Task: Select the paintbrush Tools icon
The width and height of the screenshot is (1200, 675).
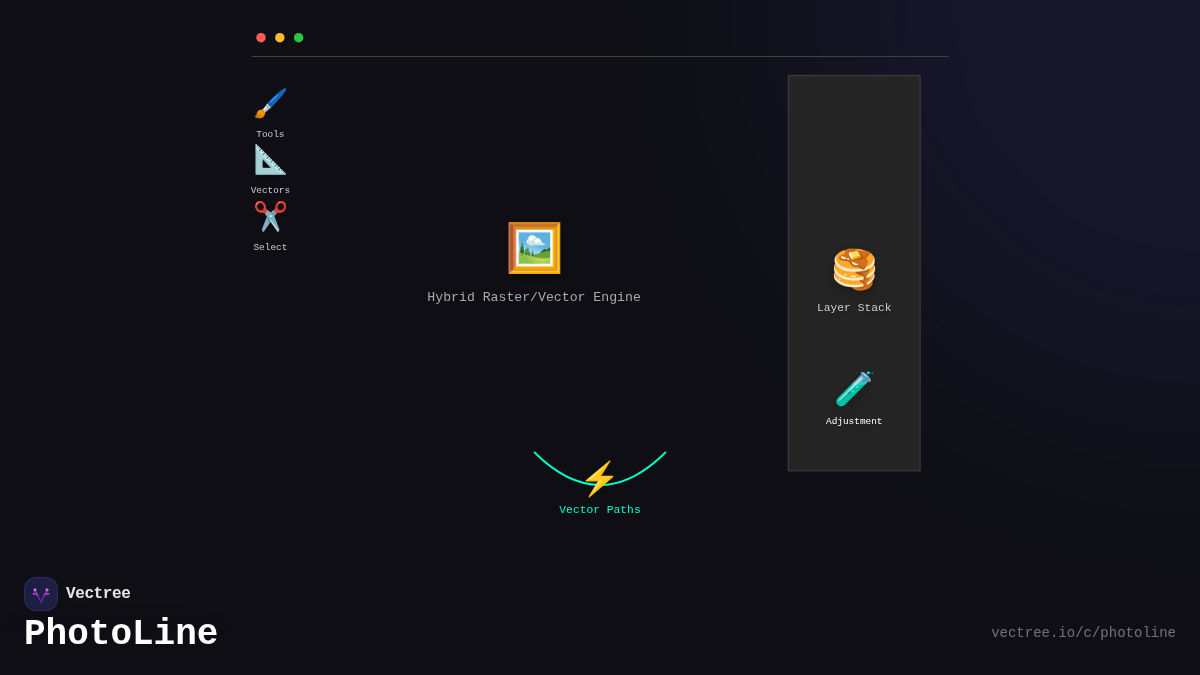Action: tap(270, 103)
